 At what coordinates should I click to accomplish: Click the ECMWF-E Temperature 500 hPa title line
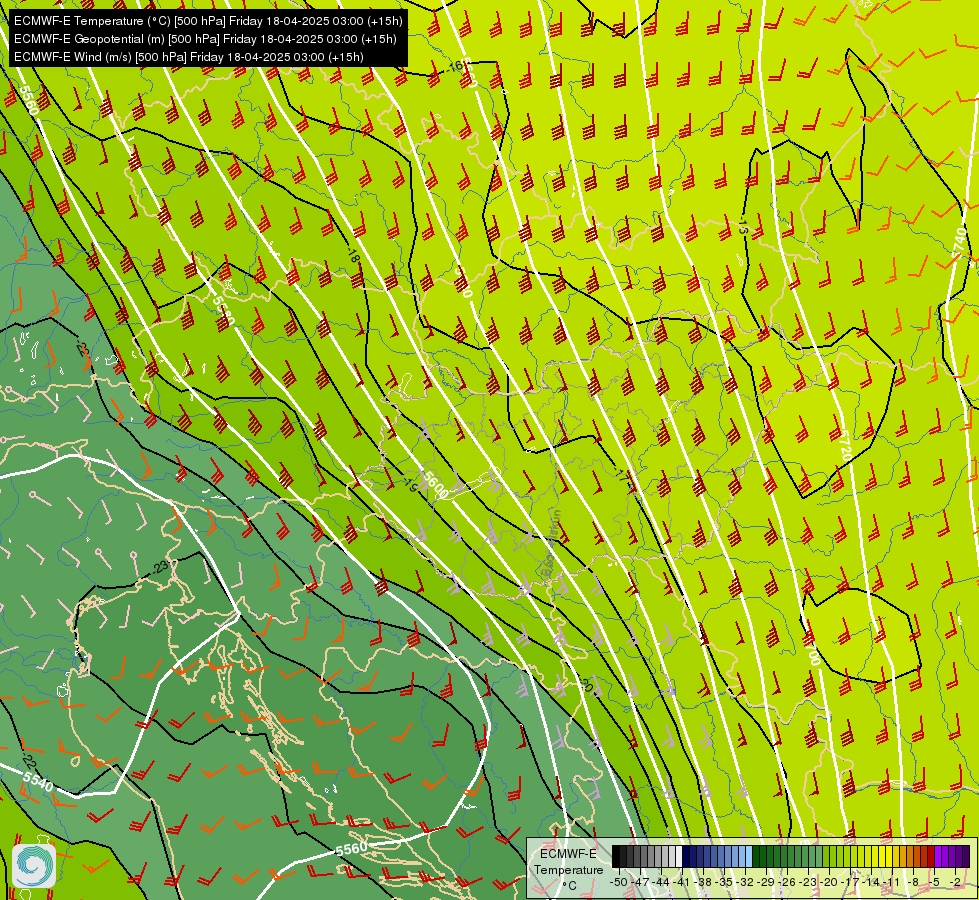[208, 21]
